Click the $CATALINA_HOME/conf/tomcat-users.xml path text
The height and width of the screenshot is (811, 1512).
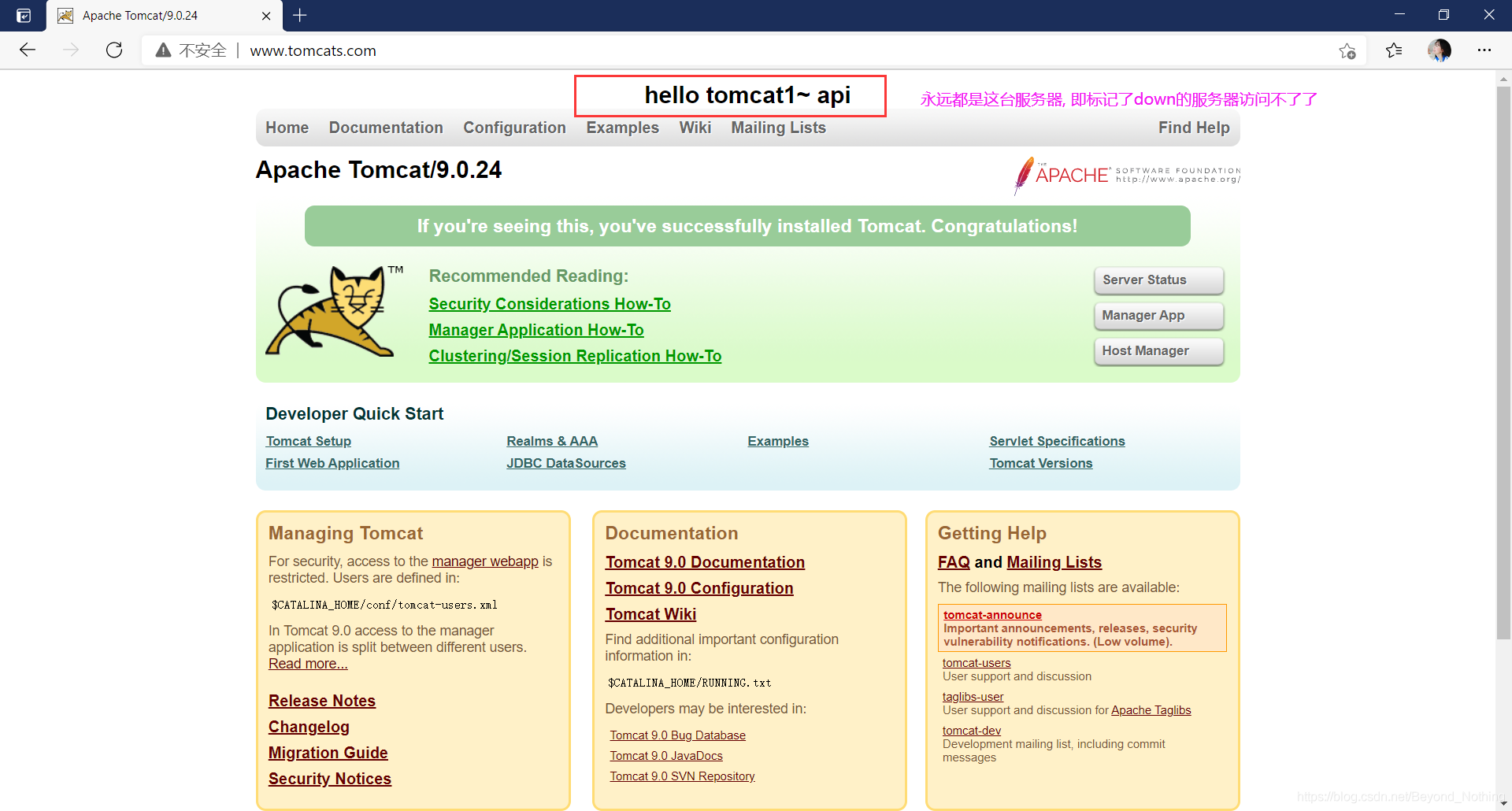[x=384, y=605]
